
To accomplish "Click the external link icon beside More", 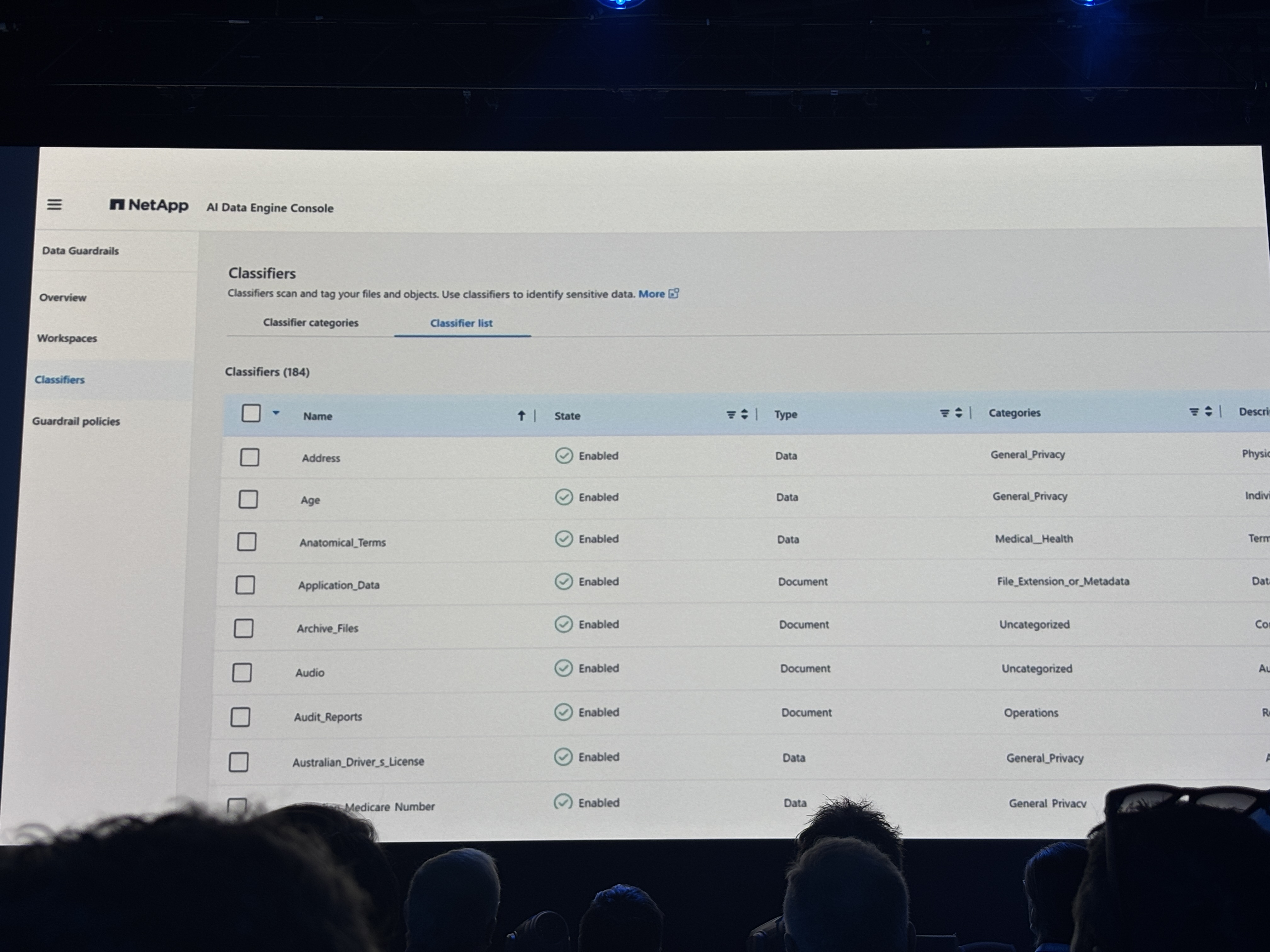I will 674,294.
